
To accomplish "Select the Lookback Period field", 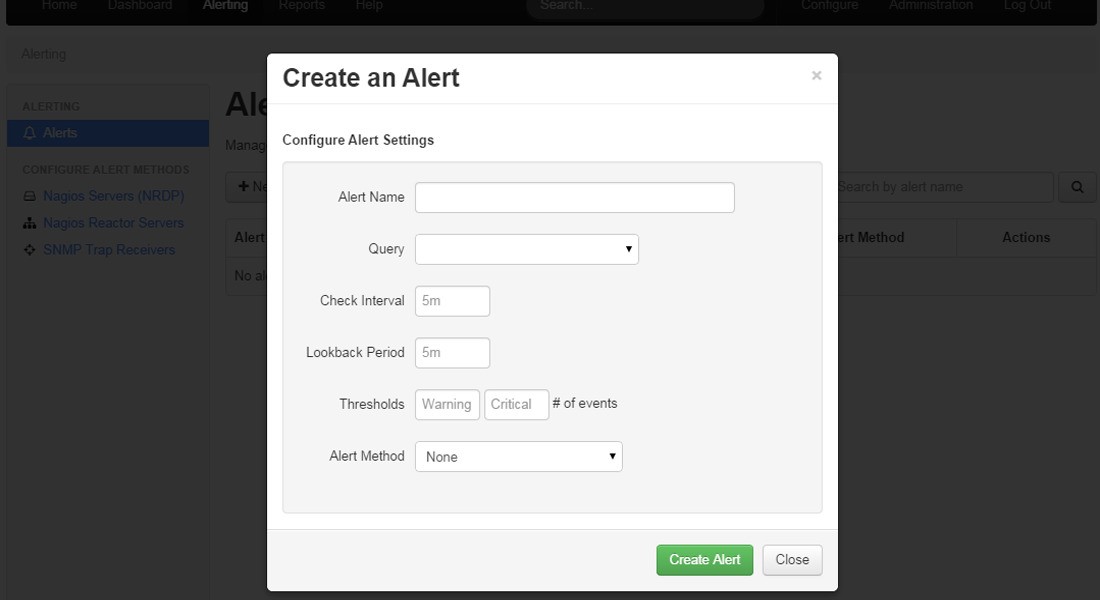I will tap(452, 353).
